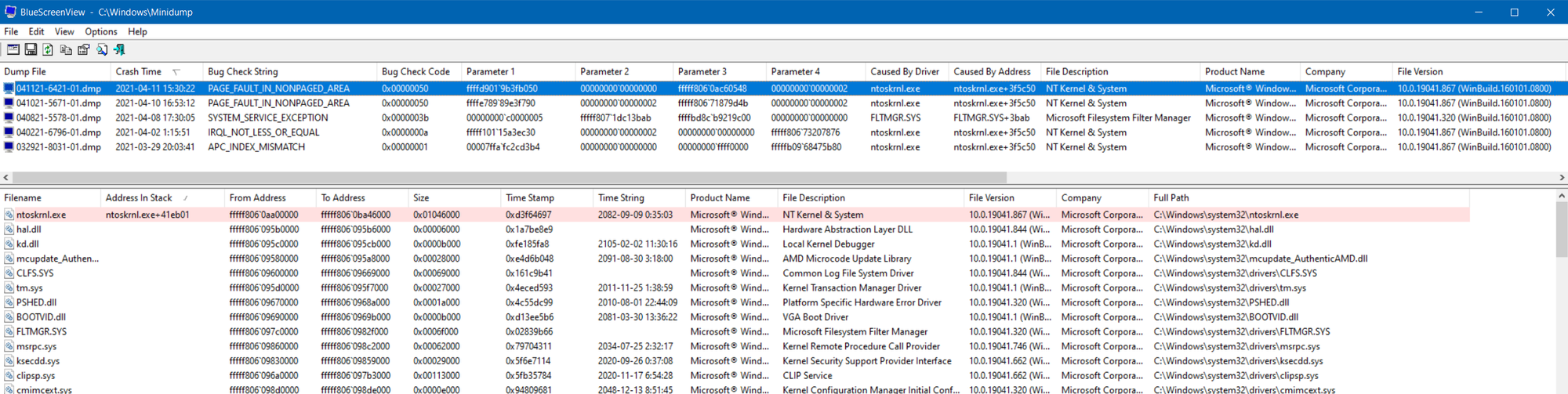Click the file icon beside CLFS.SYS
Image resolution: width=1568 pixels, height=394 pixels.
click(9, 273)
